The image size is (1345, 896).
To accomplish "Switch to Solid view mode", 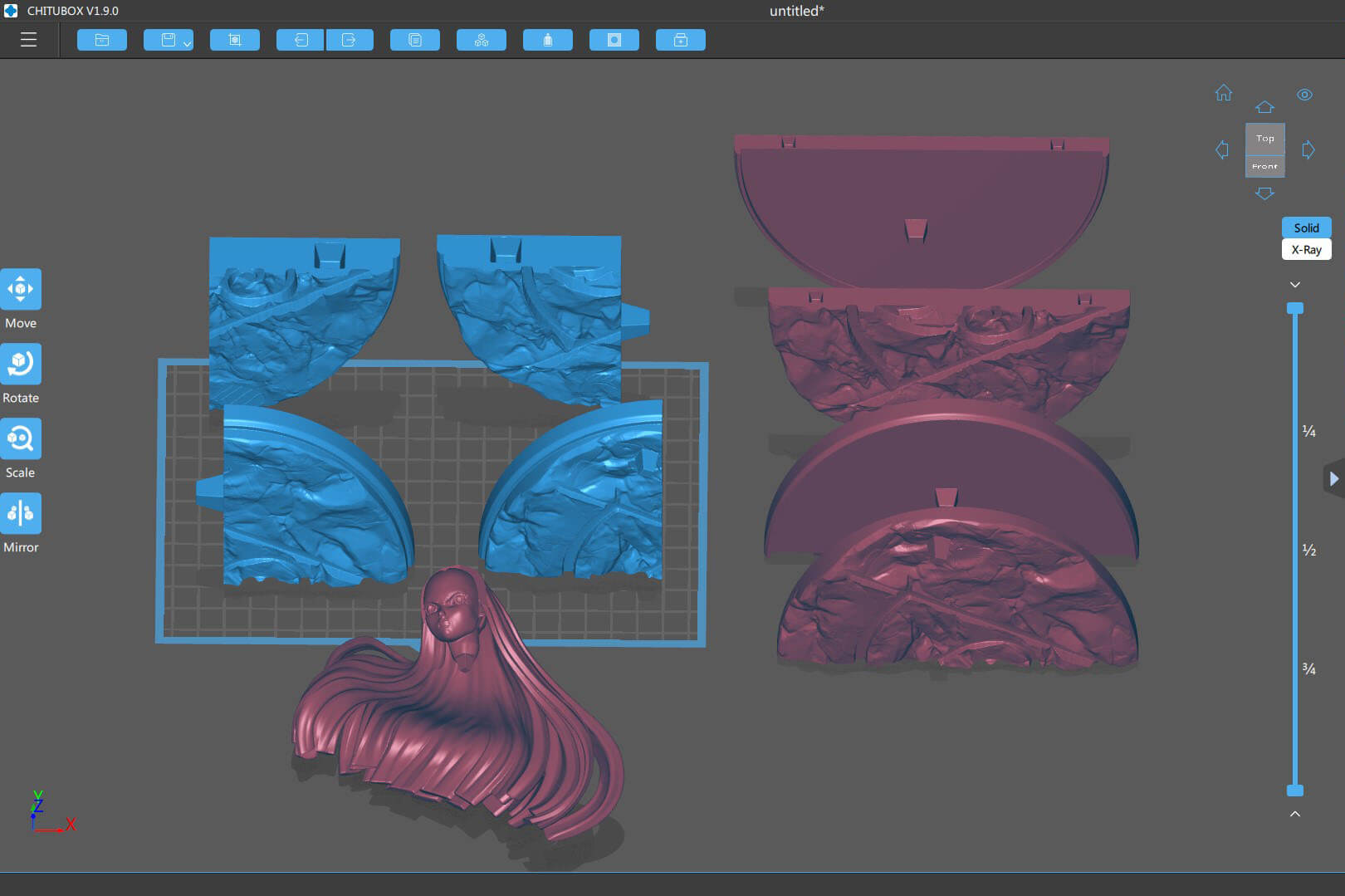I will pyautogui.click(x=1306, y=228).
